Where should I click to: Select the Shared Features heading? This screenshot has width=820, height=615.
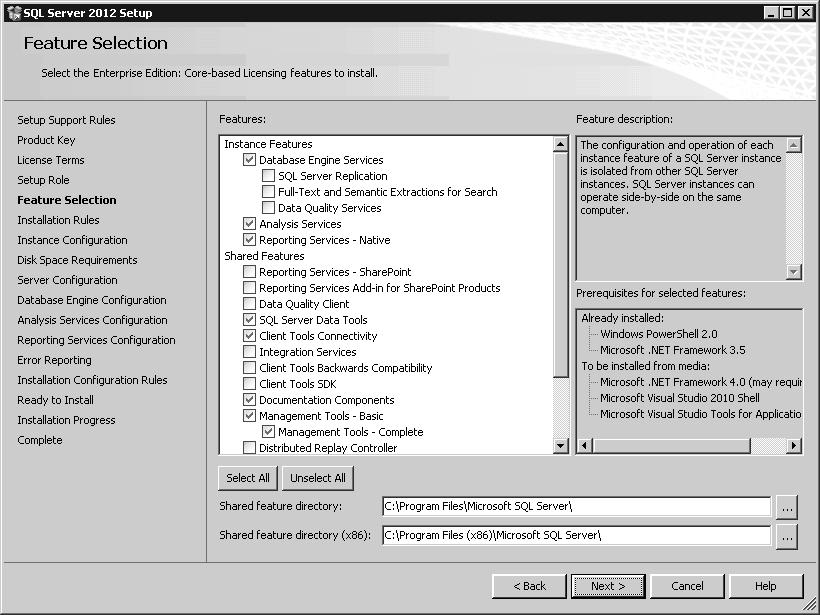click(264, 256)
